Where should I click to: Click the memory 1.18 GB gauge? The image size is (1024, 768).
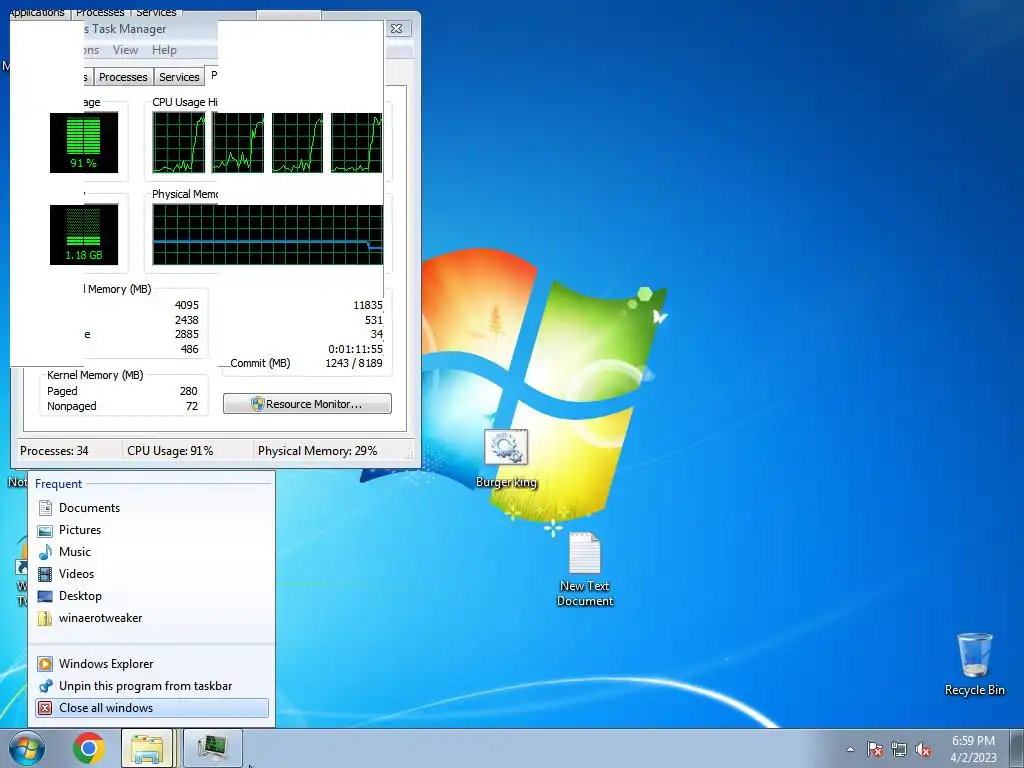84,234
